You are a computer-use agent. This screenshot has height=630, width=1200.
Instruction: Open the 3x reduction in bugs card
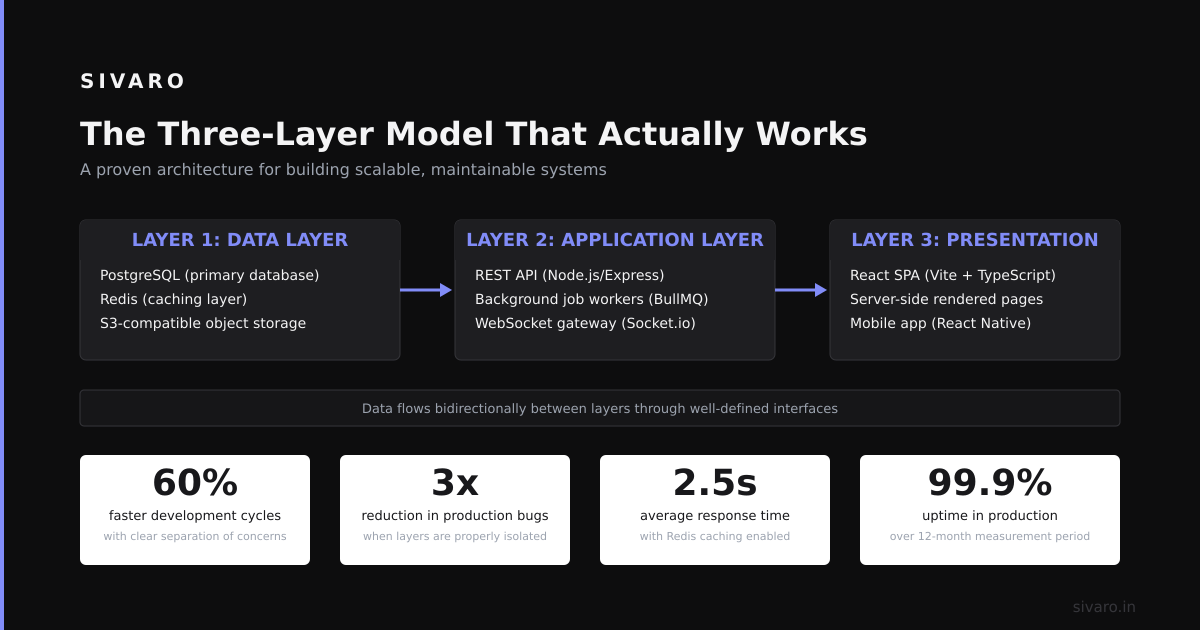455,510
